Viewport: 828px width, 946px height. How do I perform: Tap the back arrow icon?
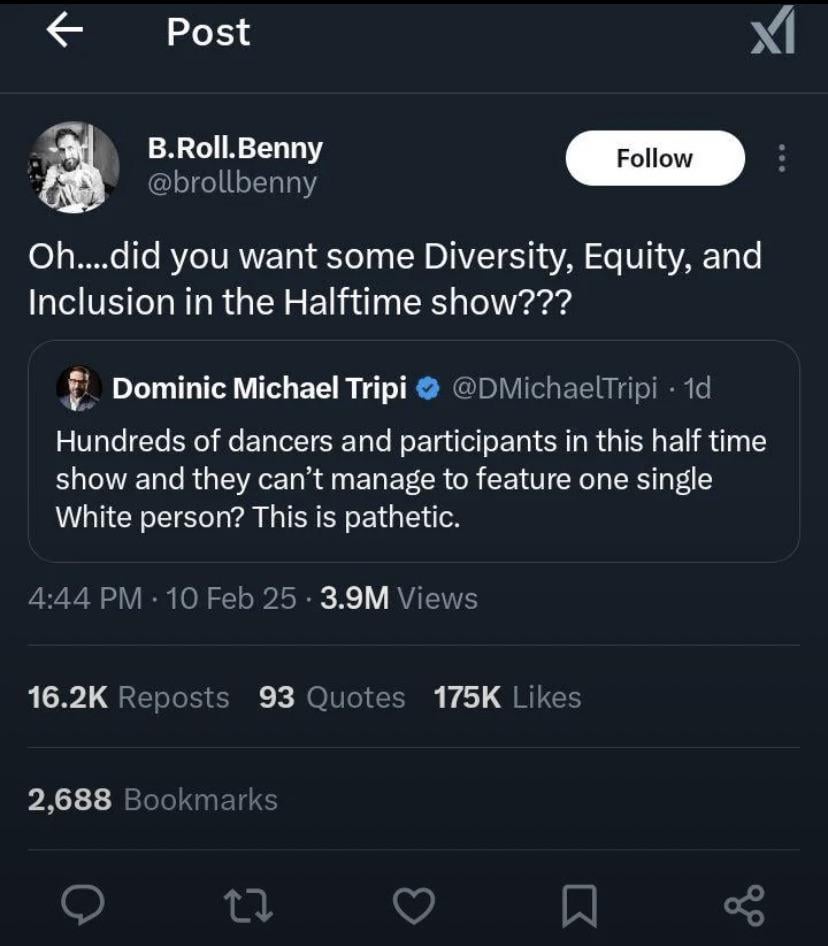tap(64, 32)
